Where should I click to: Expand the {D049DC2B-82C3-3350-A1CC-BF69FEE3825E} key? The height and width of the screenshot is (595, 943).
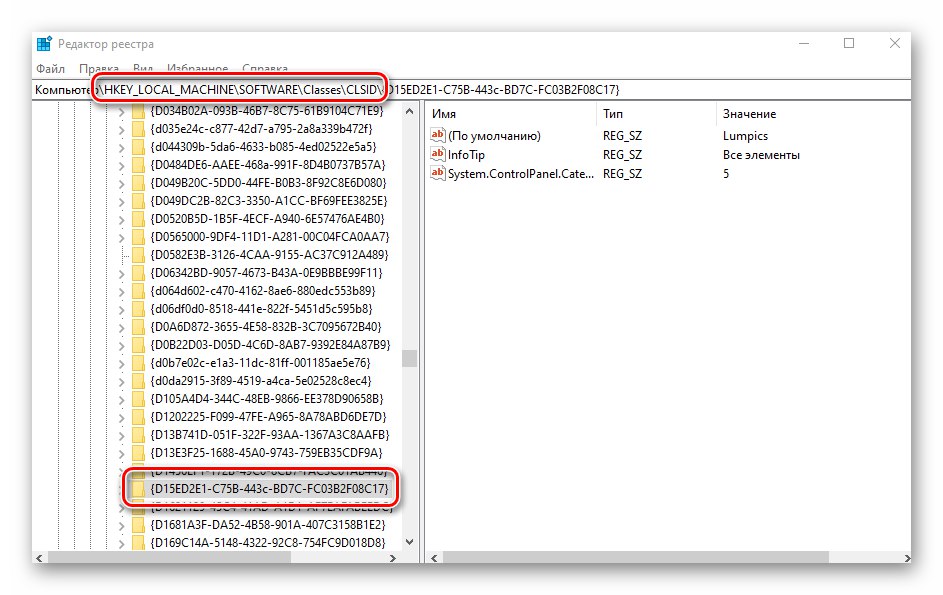121,202
